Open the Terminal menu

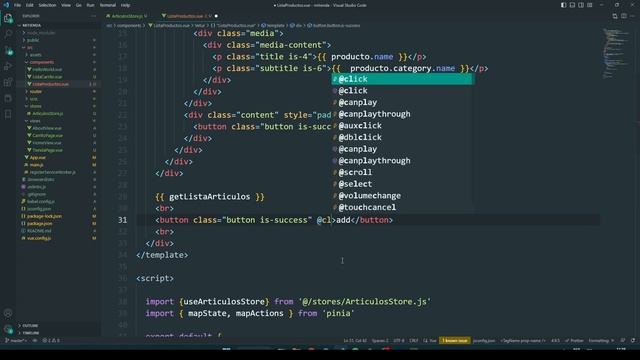point(108,5)
